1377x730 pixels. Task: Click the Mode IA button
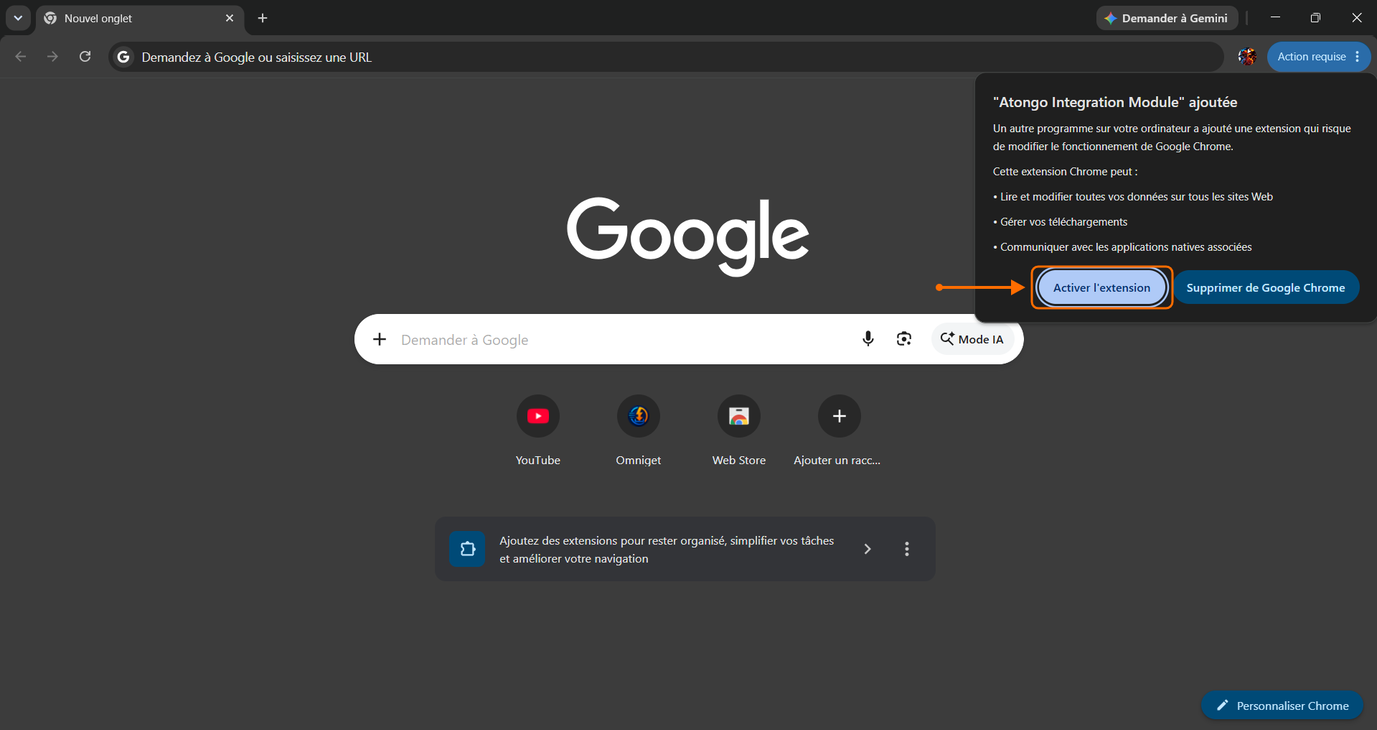[x=972, y=340]
